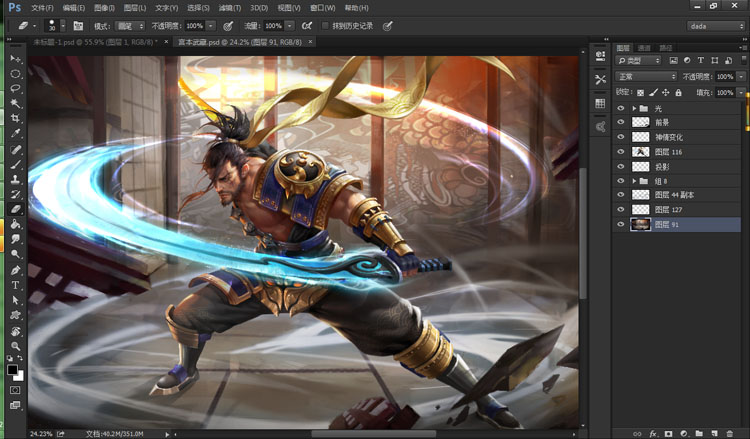The image size is (750, 439).
Task: Open the tool presets collapsed panel icon
Action: (600, 79)
